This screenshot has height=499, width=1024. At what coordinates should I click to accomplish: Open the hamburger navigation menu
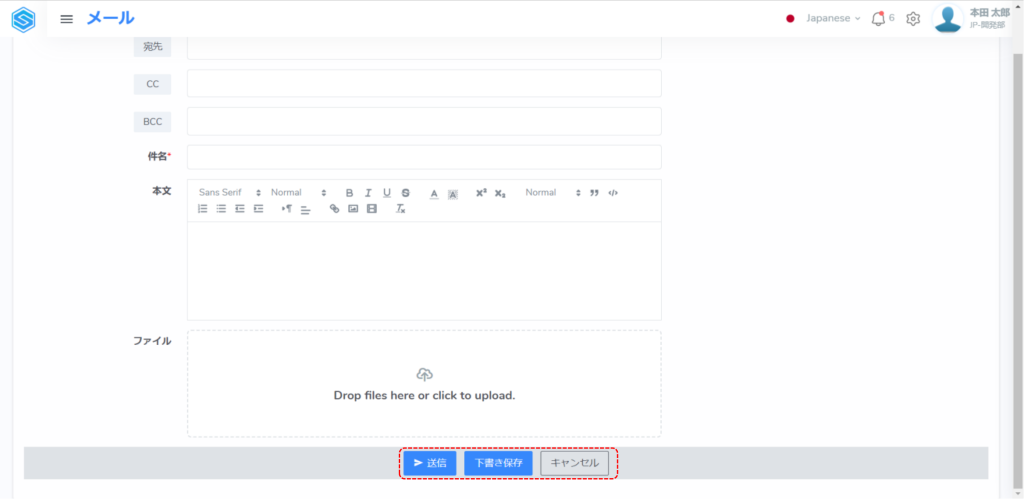point(67,18)
